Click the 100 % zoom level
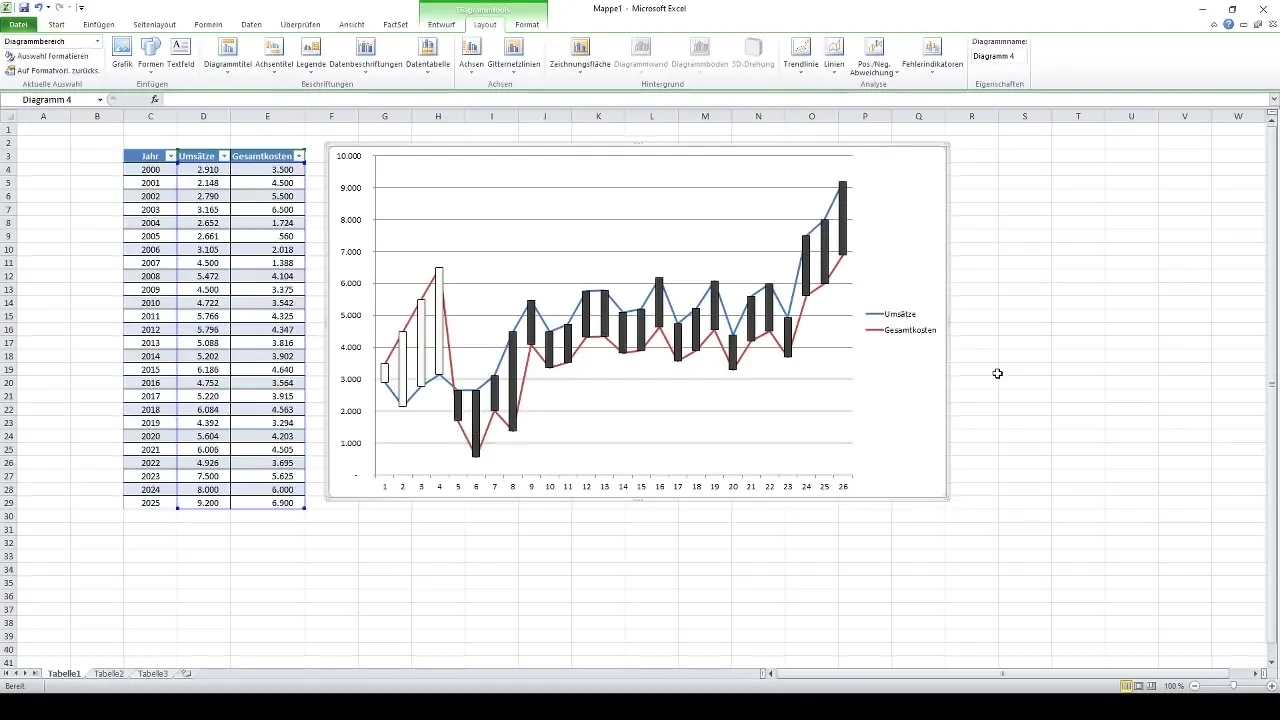Viewport: 1280px width, 720px height. point(1174,686)
